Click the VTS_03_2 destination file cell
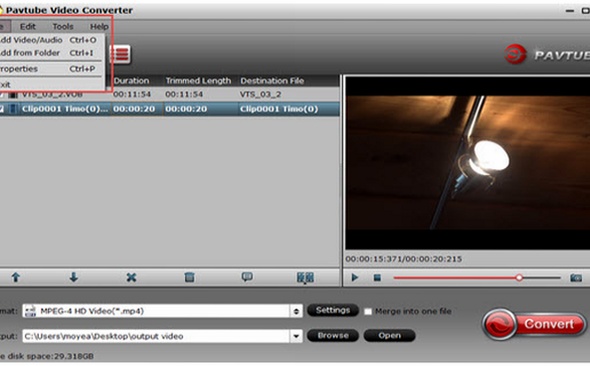 261,94
